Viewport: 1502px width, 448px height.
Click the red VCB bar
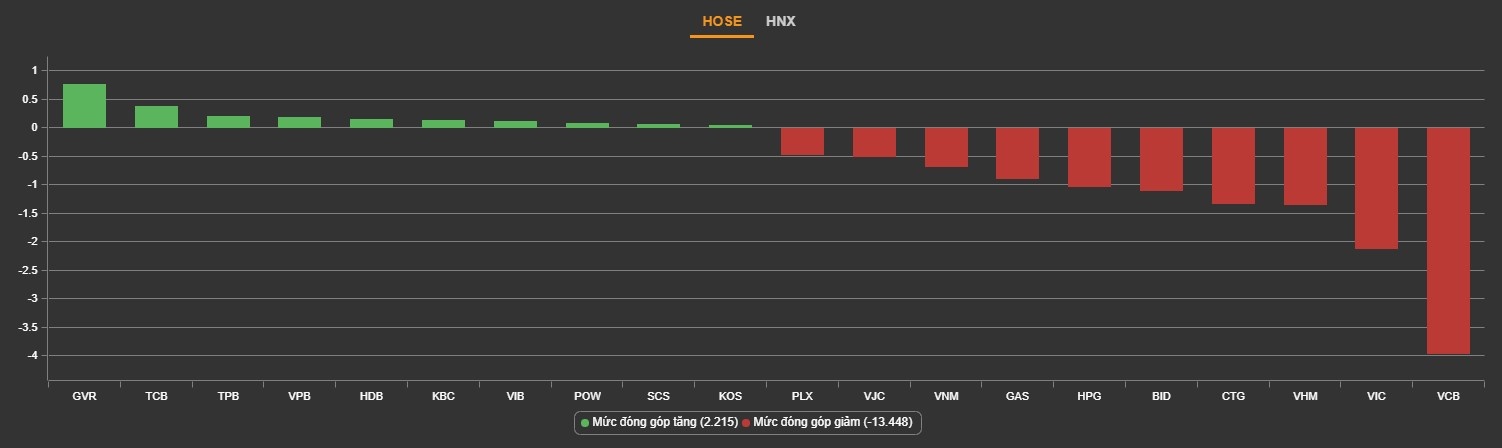click(1448, 240)
